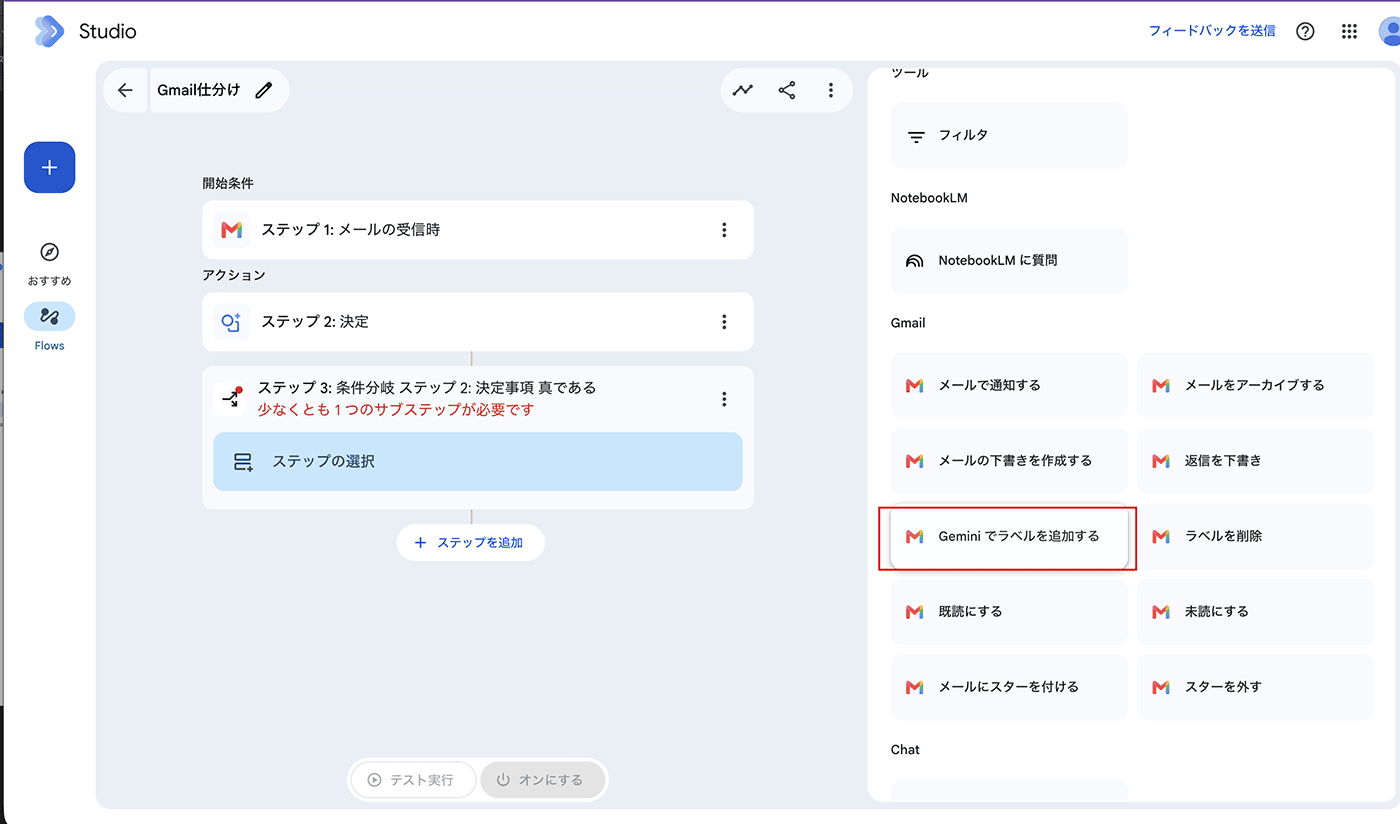Select ステップ 1: メールの受信時 step

[478, 230]
